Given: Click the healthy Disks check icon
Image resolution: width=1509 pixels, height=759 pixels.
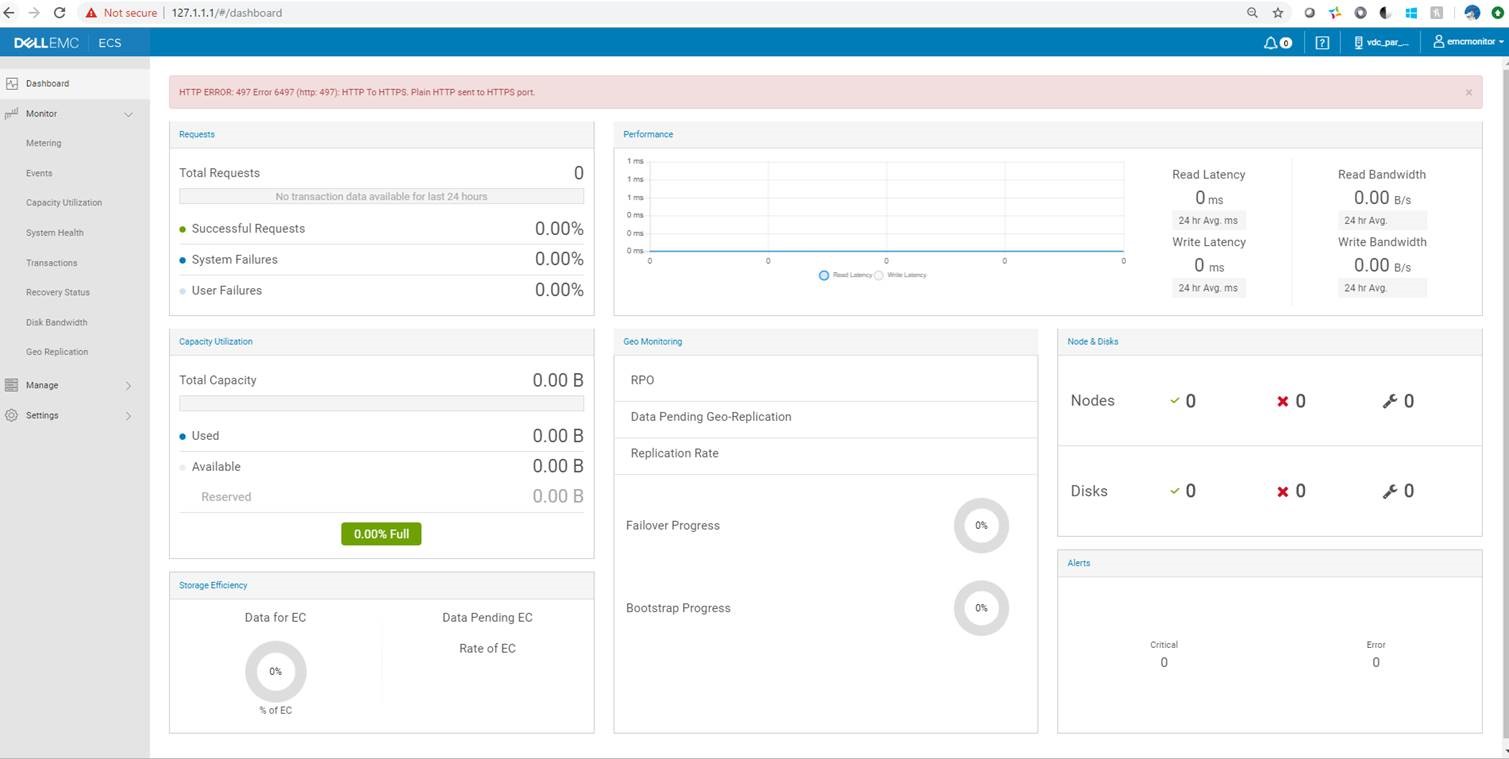Looking at the screenshot, I should [1175, 491].
